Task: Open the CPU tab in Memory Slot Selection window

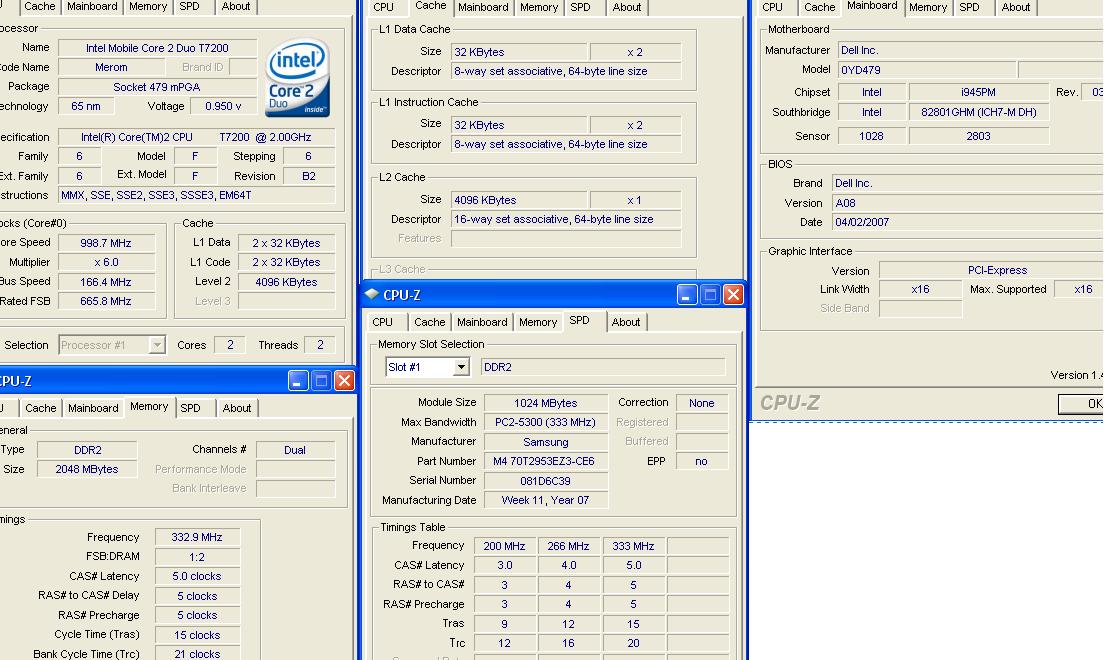Action: (383, 322)
